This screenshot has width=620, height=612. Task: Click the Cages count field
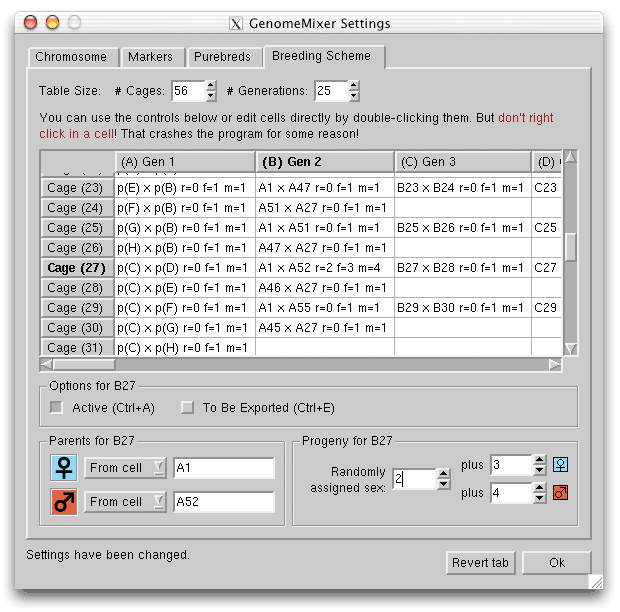(x=189, y=91)
